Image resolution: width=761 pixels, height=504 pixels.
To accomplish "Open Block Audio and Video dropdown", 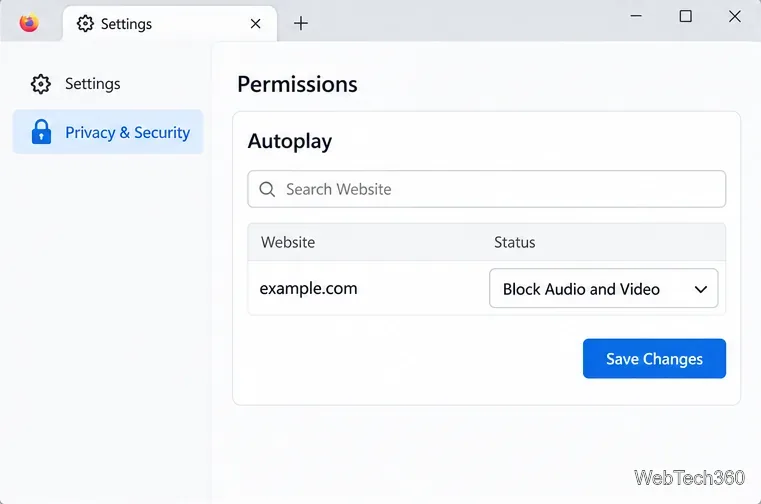I will (x=603, y=288).
